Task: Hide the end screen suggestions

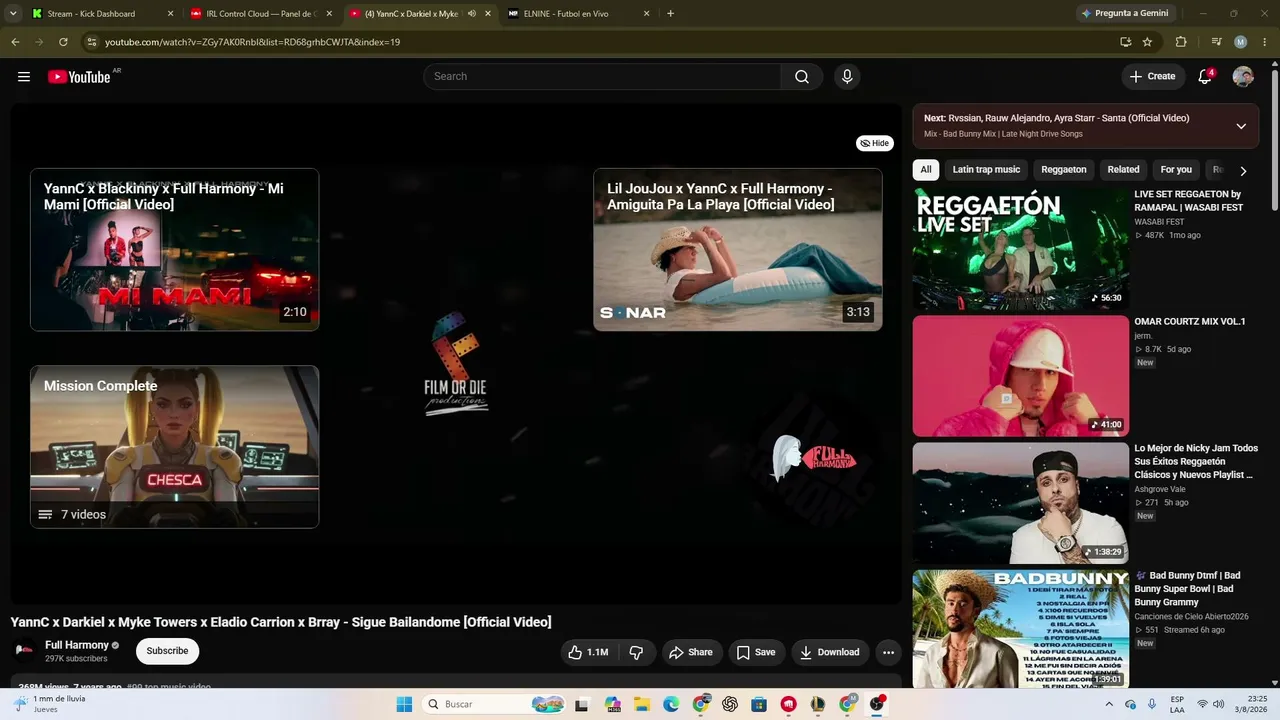Action: click(875, 143)
